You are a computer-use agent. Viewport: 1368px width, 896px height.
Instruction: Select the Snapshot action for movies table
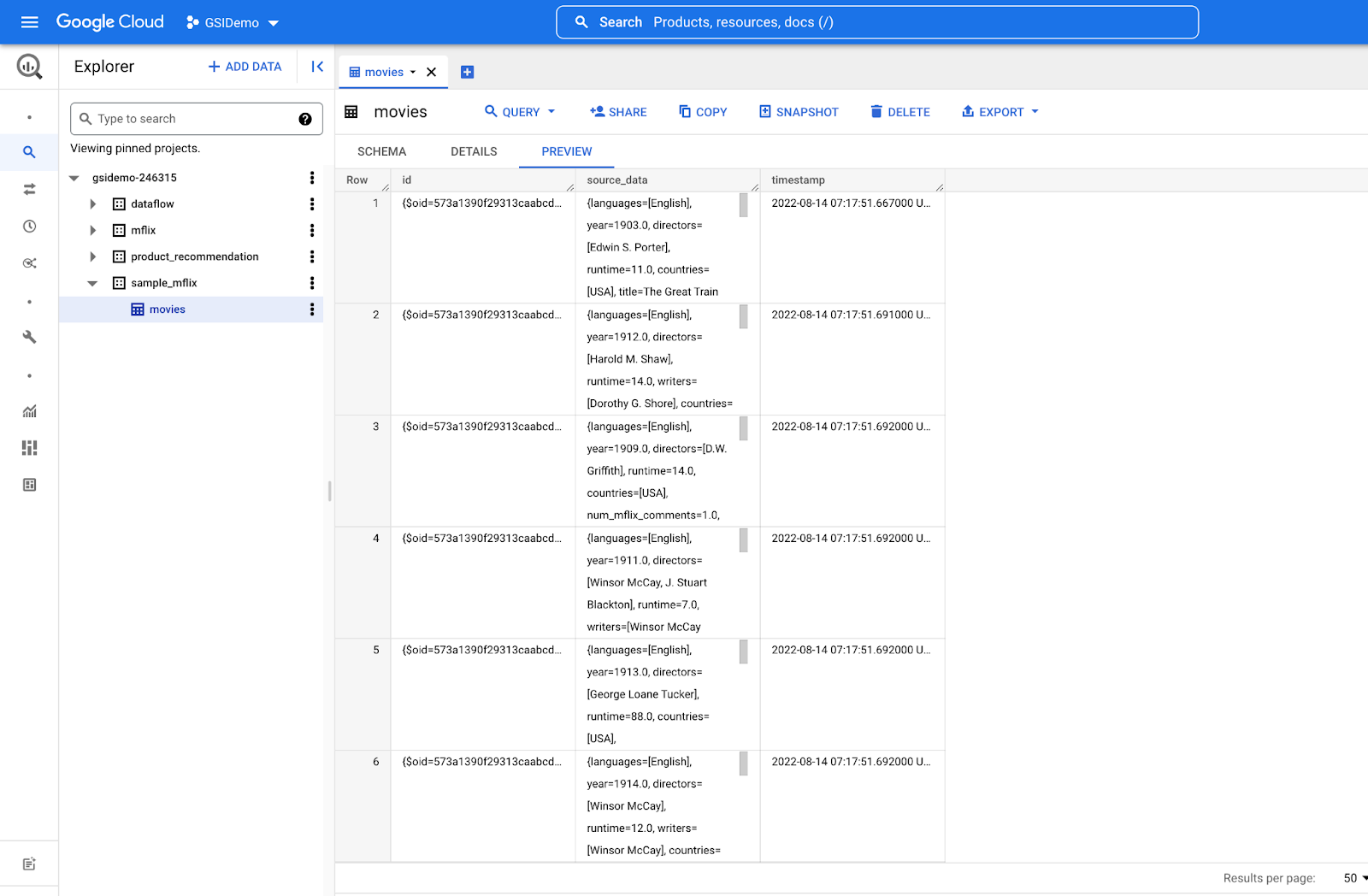point(797,111)
